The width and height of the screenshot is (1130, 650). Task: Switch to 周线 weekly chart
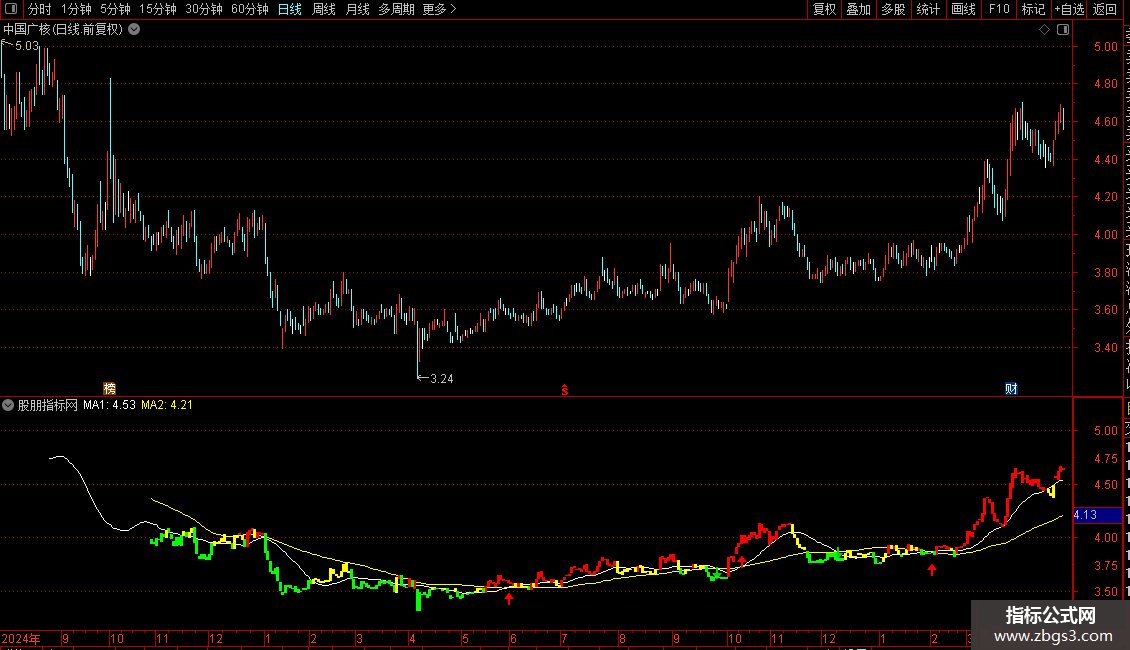click(x=324, y=9)
